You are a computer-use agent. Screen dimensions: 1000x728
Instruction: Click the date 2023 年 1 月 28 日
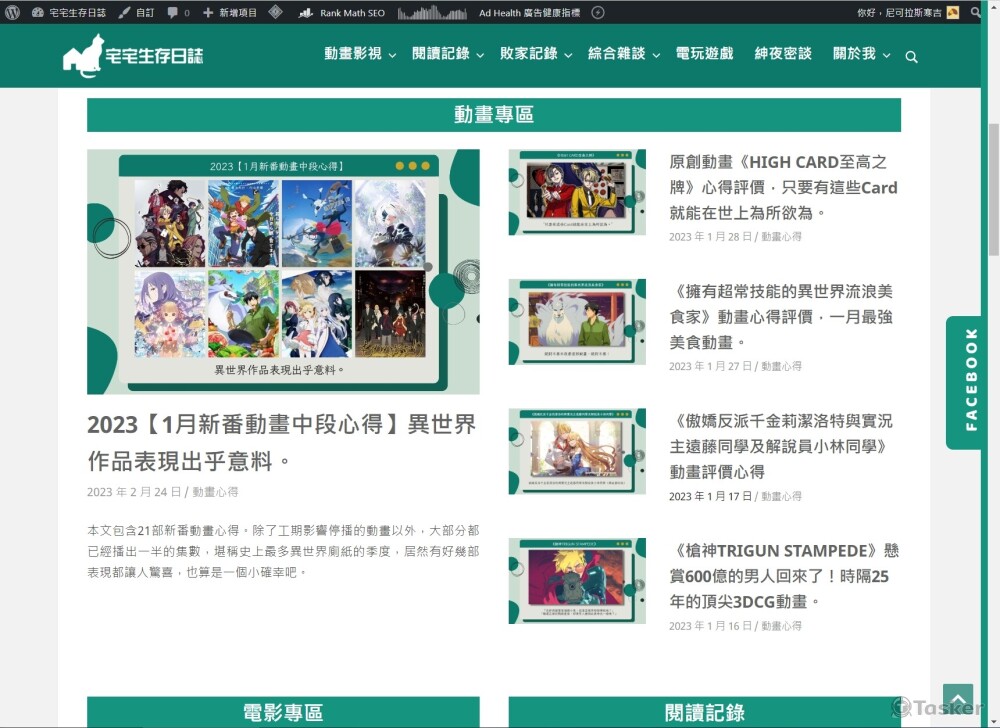(710, 237)
